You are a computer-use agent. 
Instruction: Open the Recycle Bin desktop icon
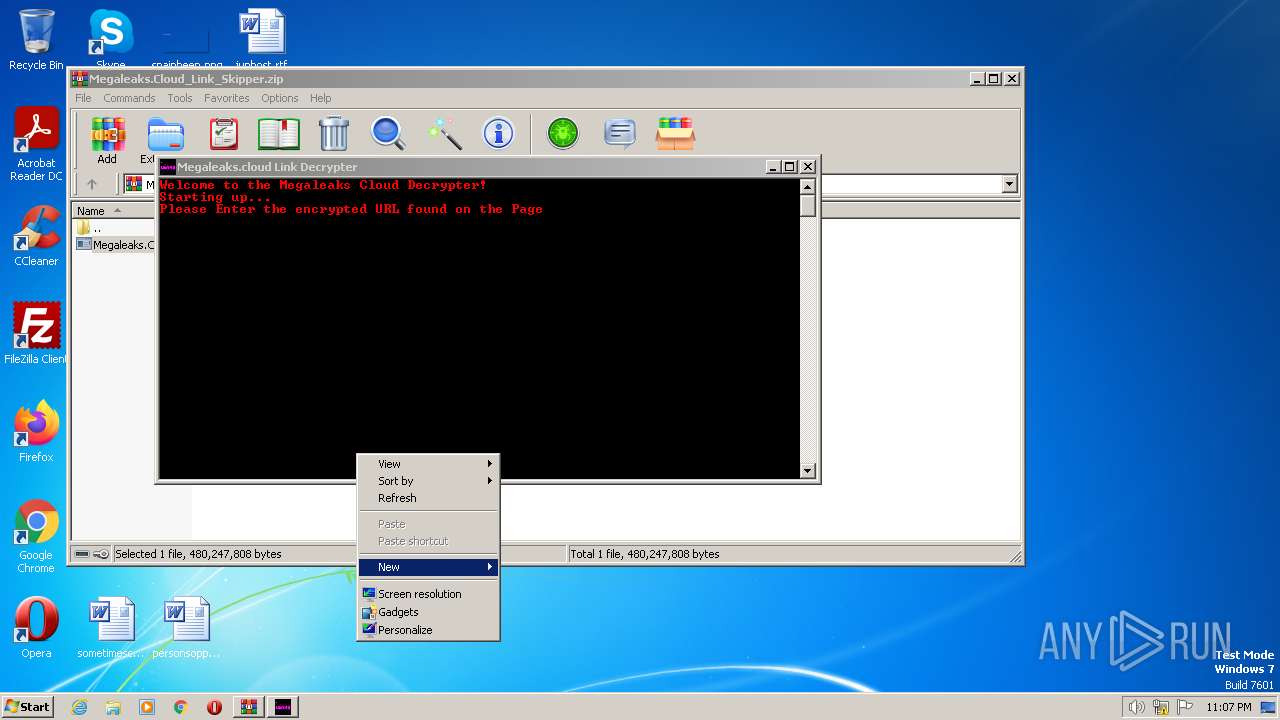click(36, 40)
